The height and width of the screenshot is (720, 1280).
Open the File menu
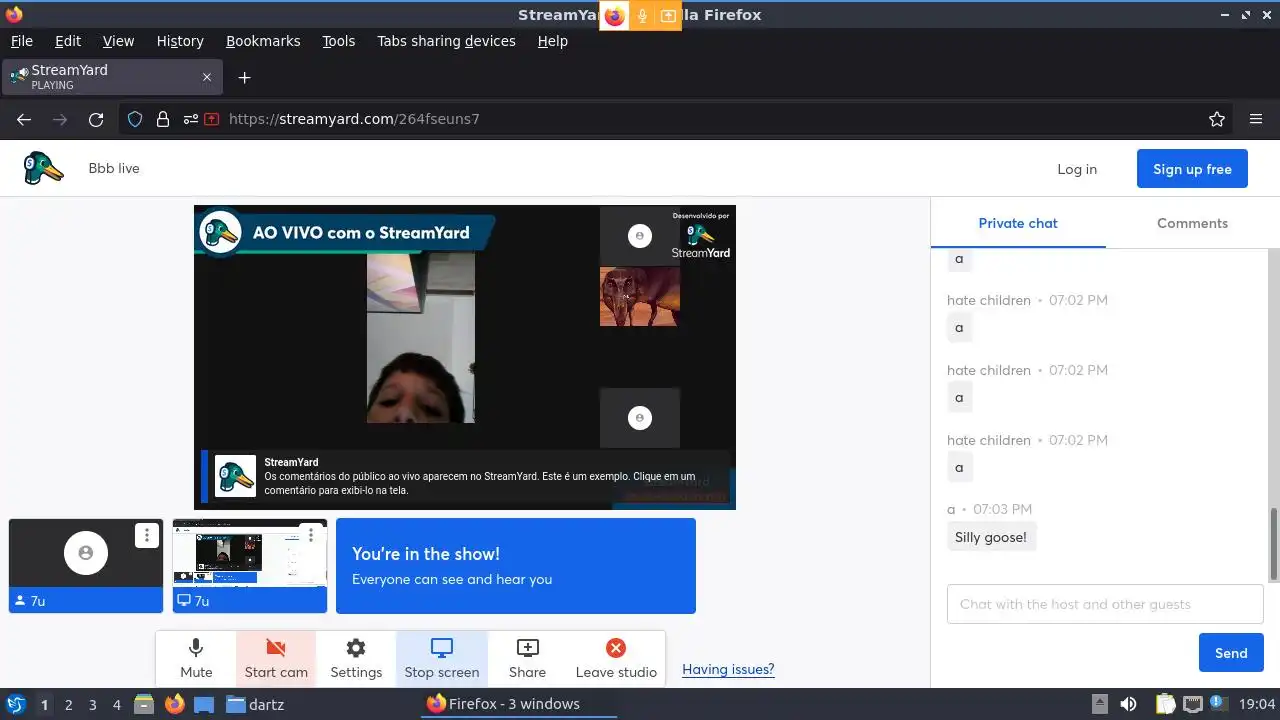(22, 41)
